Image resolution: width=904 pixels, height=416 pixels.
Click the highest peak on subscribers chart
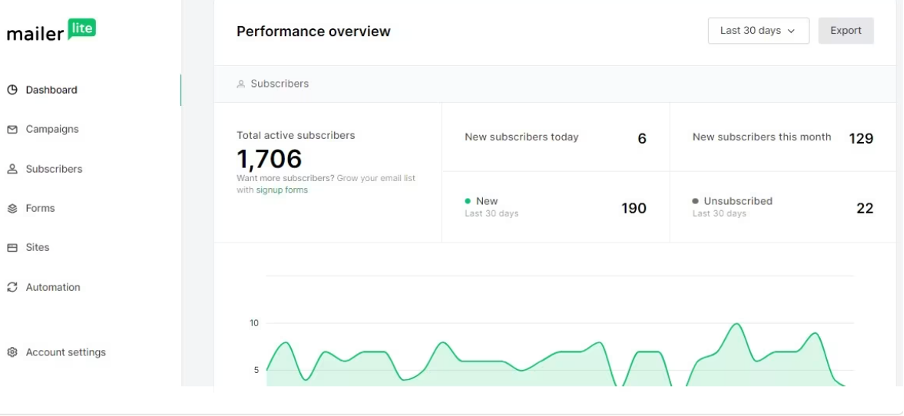point(736,324)
